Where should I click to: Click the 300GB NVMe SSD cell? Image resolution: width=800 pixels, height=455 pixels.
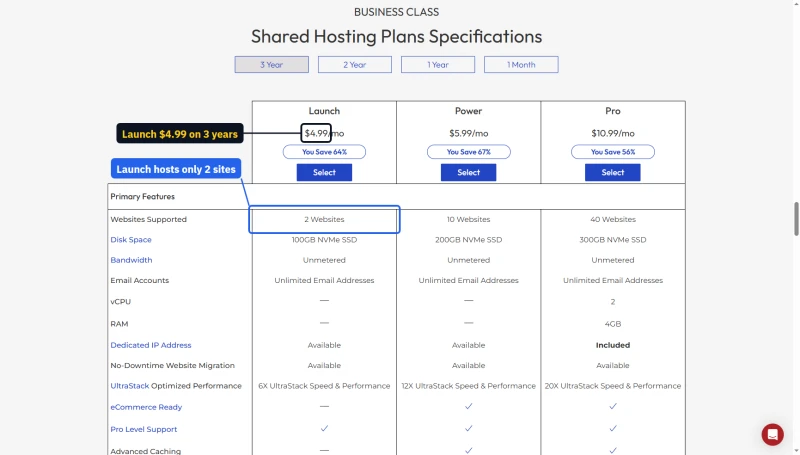click(613, 240)
